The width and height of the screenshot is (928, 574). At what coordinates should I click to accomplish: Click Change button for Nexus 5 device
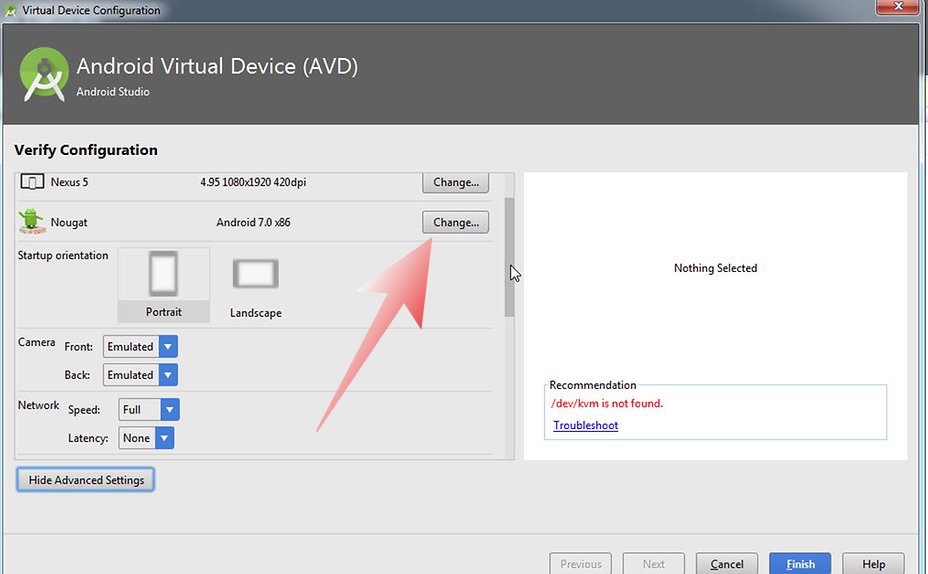(x=456, y=182)
